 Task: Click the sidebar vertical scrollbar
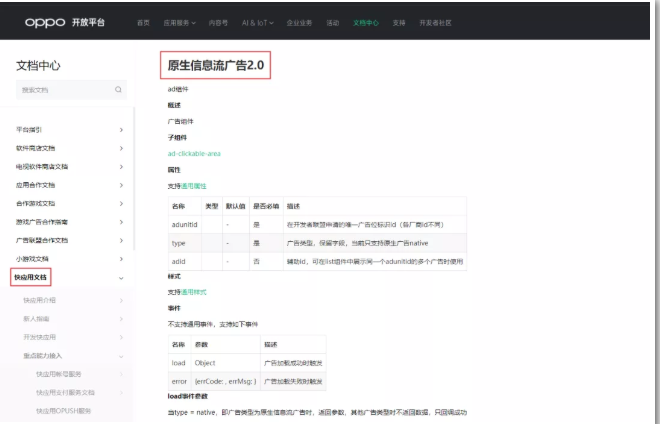tap(134, 179)
